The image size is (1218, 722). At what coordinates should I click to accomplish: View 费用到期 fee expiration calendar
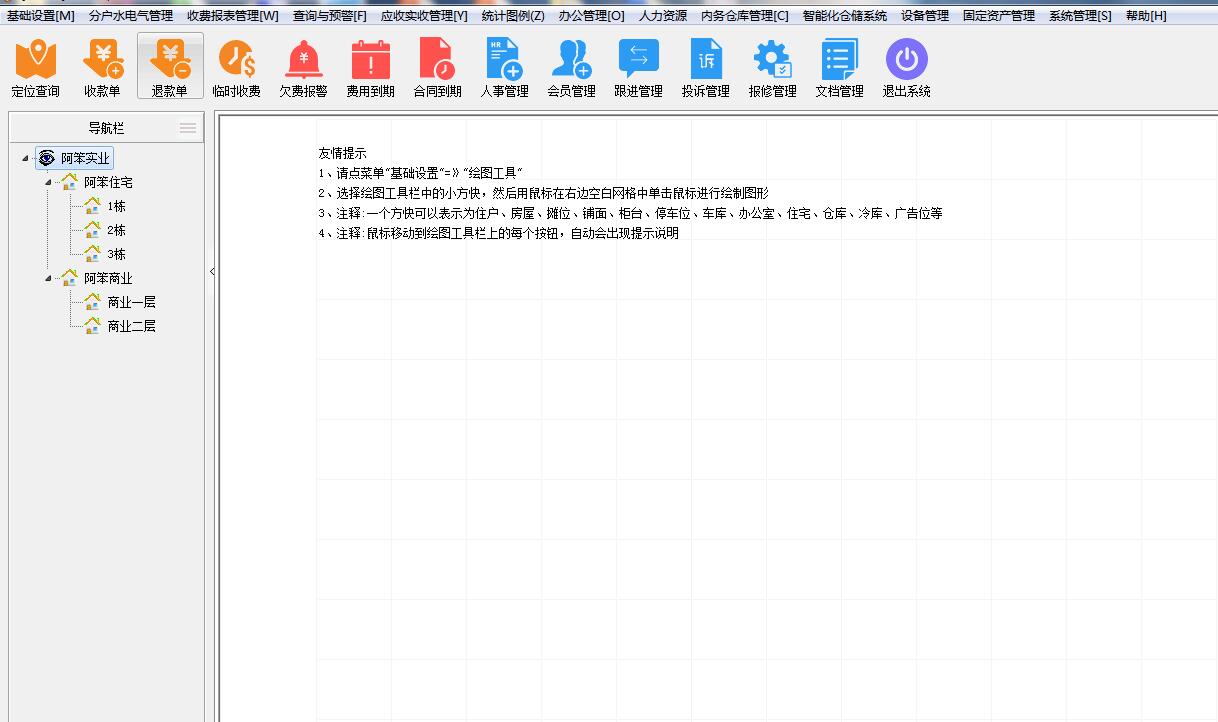click(371, 67)
